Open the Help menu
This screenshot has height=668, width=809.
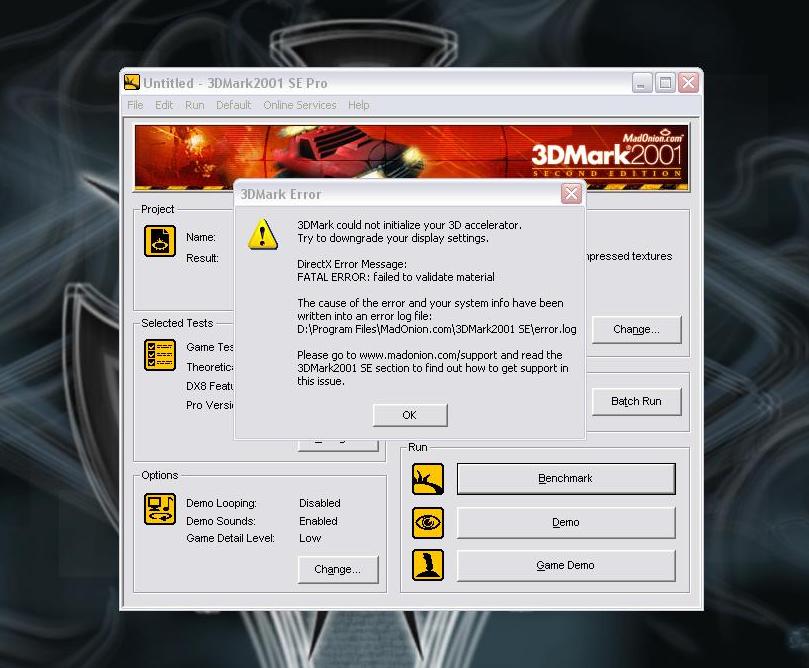click(359, 105)
